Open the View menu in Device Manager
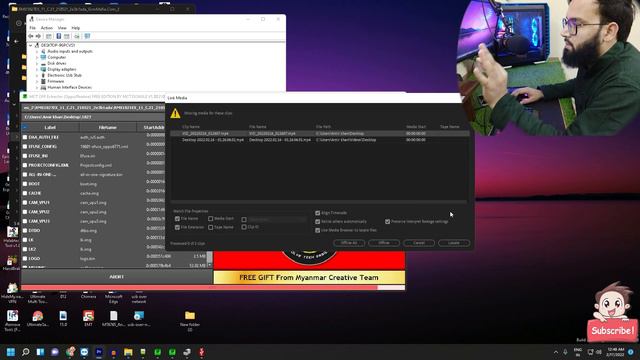 [x=62, y=28]
